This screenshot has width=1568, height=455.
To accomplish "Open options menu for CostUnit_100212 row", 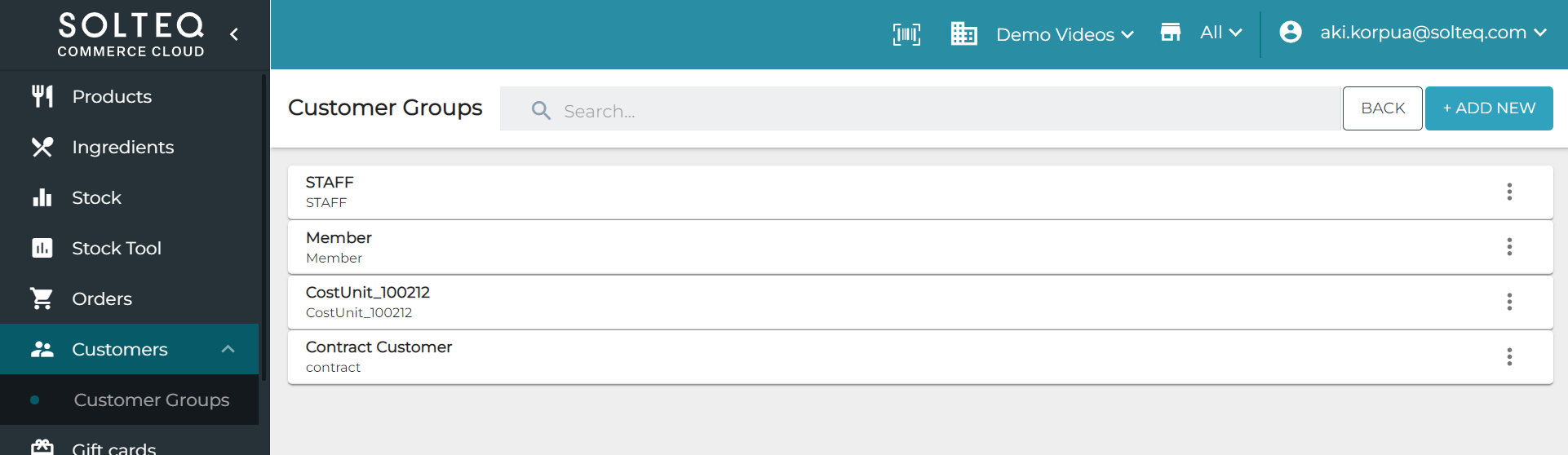I will click(1509, 302).
